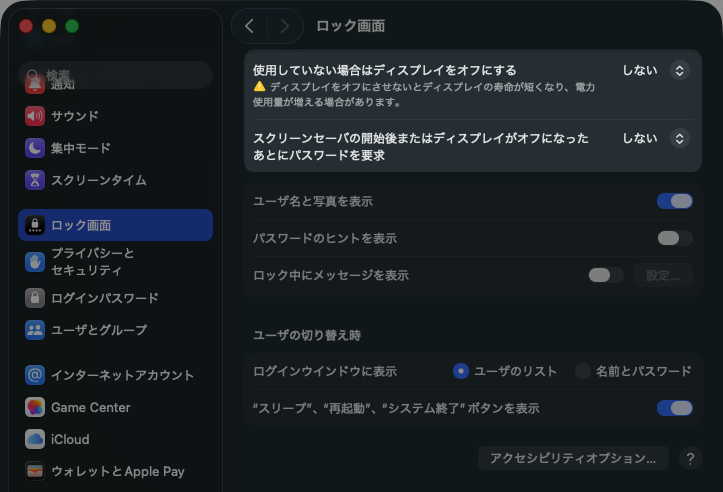Click the Users & Groups people icon

pos(35,330)
